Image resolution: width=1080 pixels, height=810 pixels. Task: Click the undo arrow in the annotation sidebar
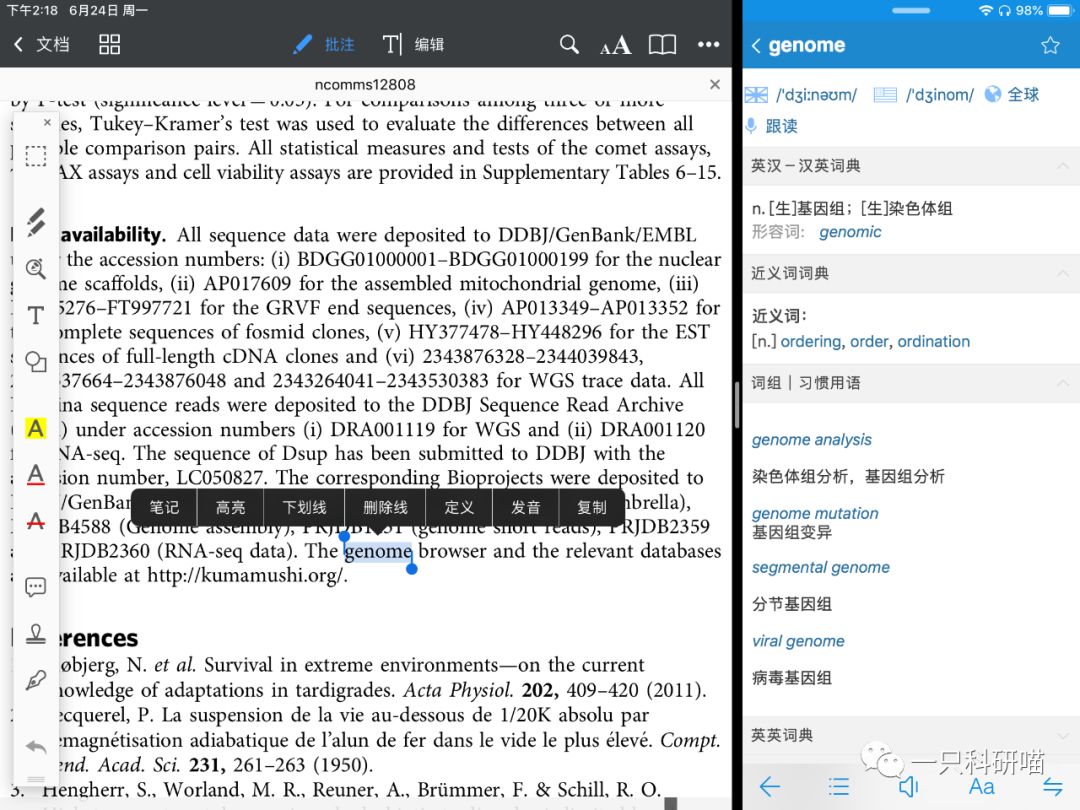35,746
